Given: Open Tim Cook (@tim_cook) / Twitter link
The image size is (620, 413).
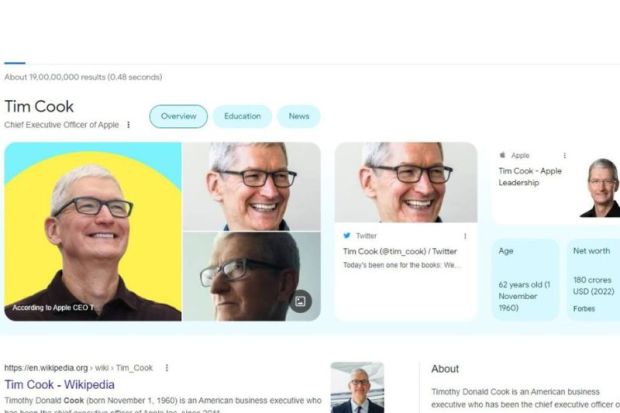Looking at the screenshot, I should click(x=400, y=252).
